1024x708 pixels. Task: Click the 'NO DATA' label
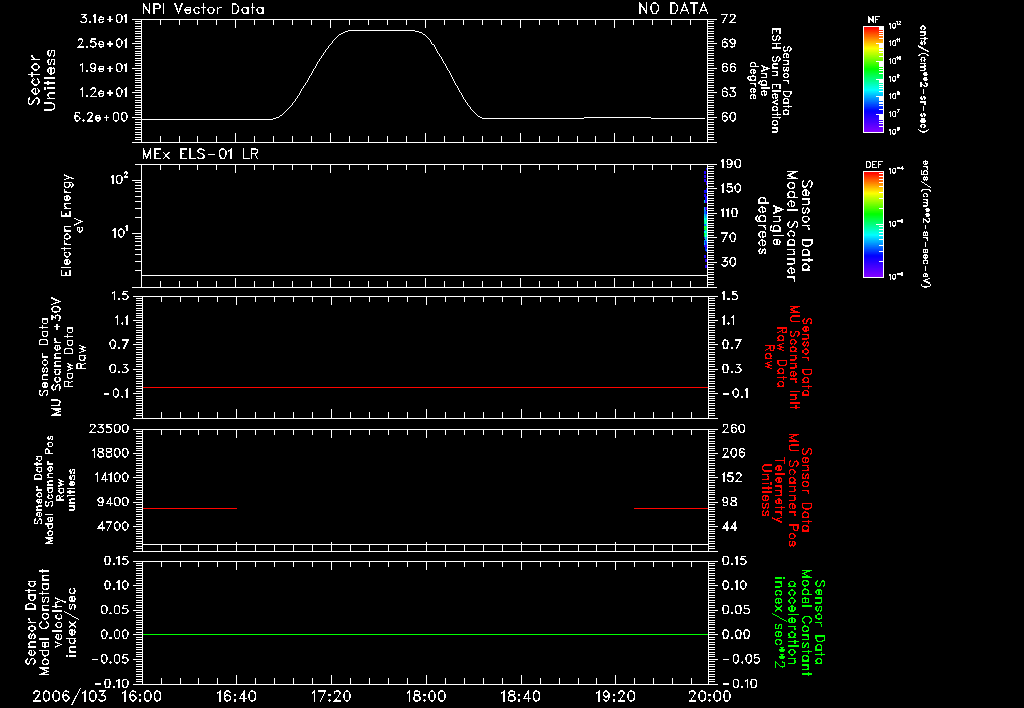coord(673,8)
